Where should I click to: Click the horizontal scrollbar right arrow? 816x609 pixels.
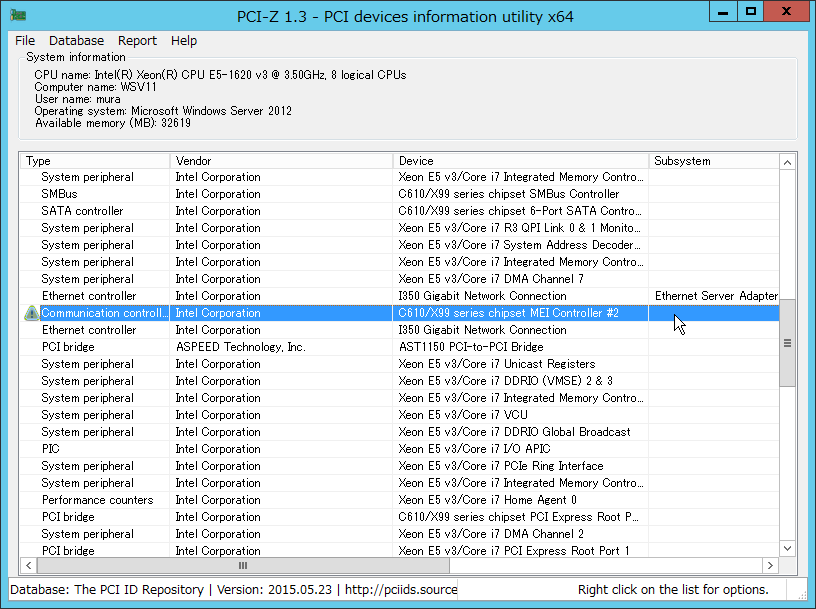pos(770,565)
